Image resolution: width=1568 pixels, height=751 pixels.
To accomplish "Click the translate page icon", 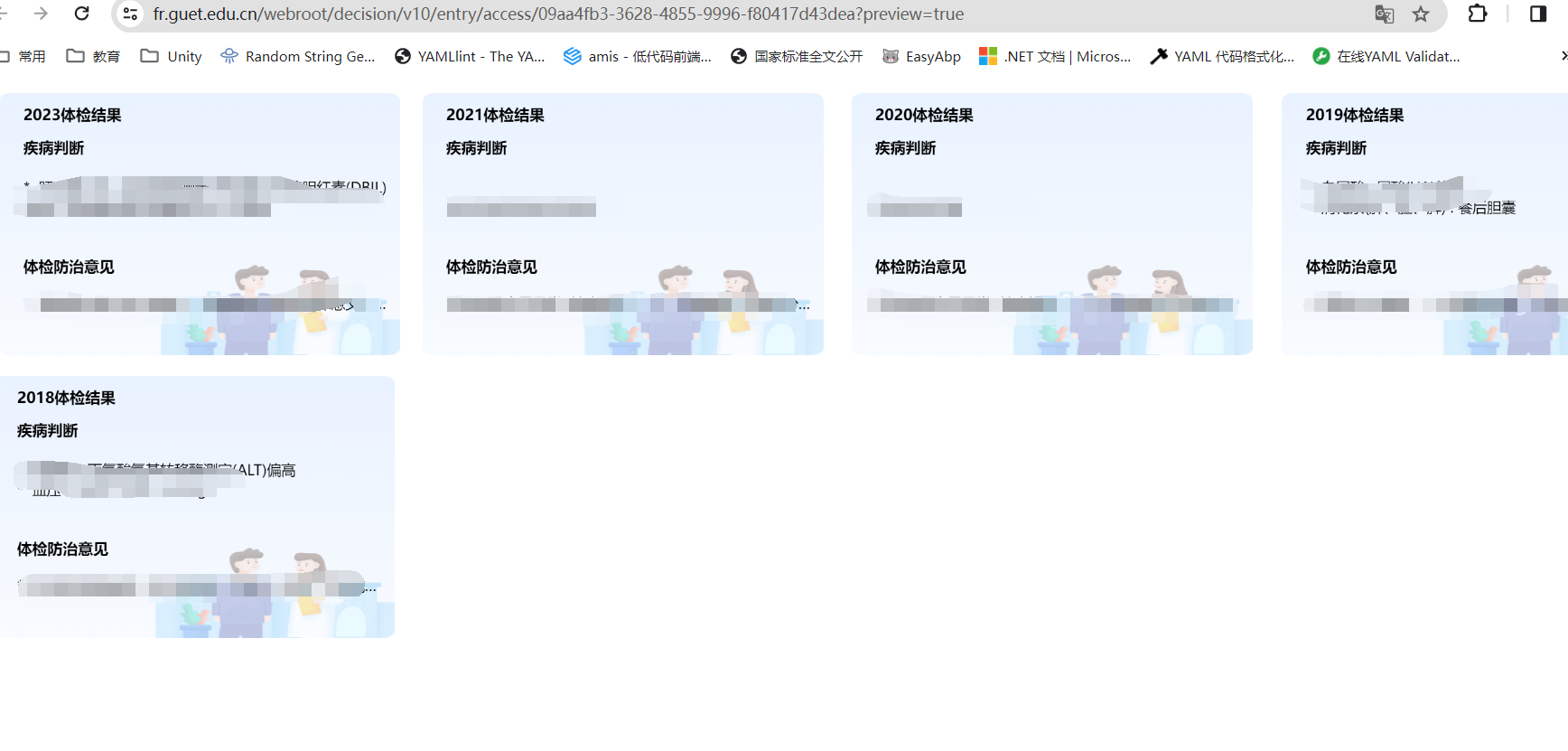I will pos(1384,14).
